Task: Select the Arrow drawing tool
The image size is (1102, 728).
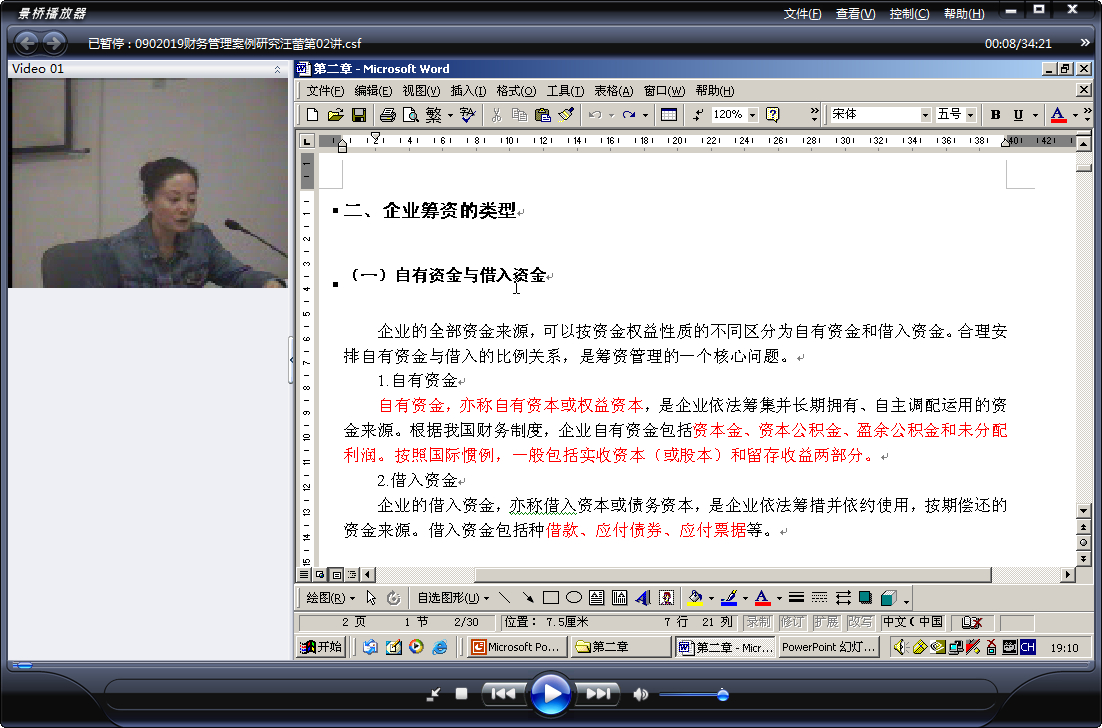Action: point(528,598)
